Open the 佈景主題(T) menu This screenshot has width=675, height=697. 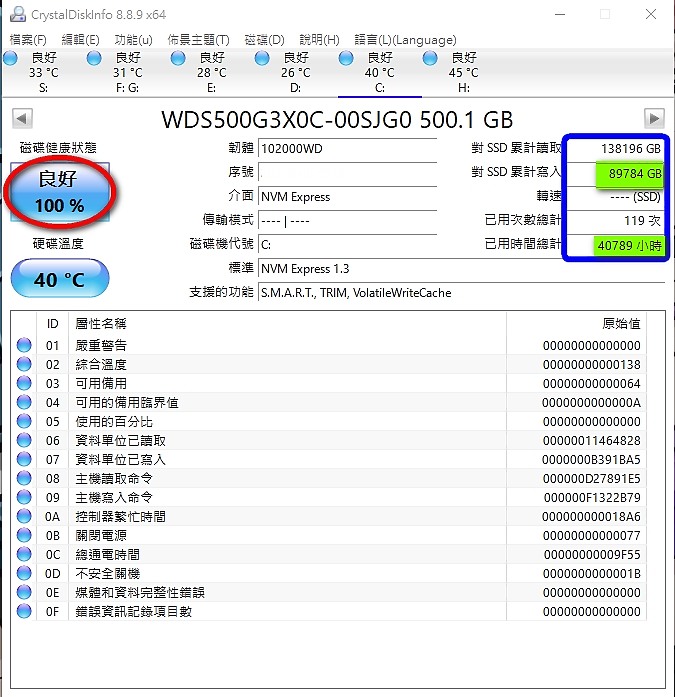[x=198, y=40]
